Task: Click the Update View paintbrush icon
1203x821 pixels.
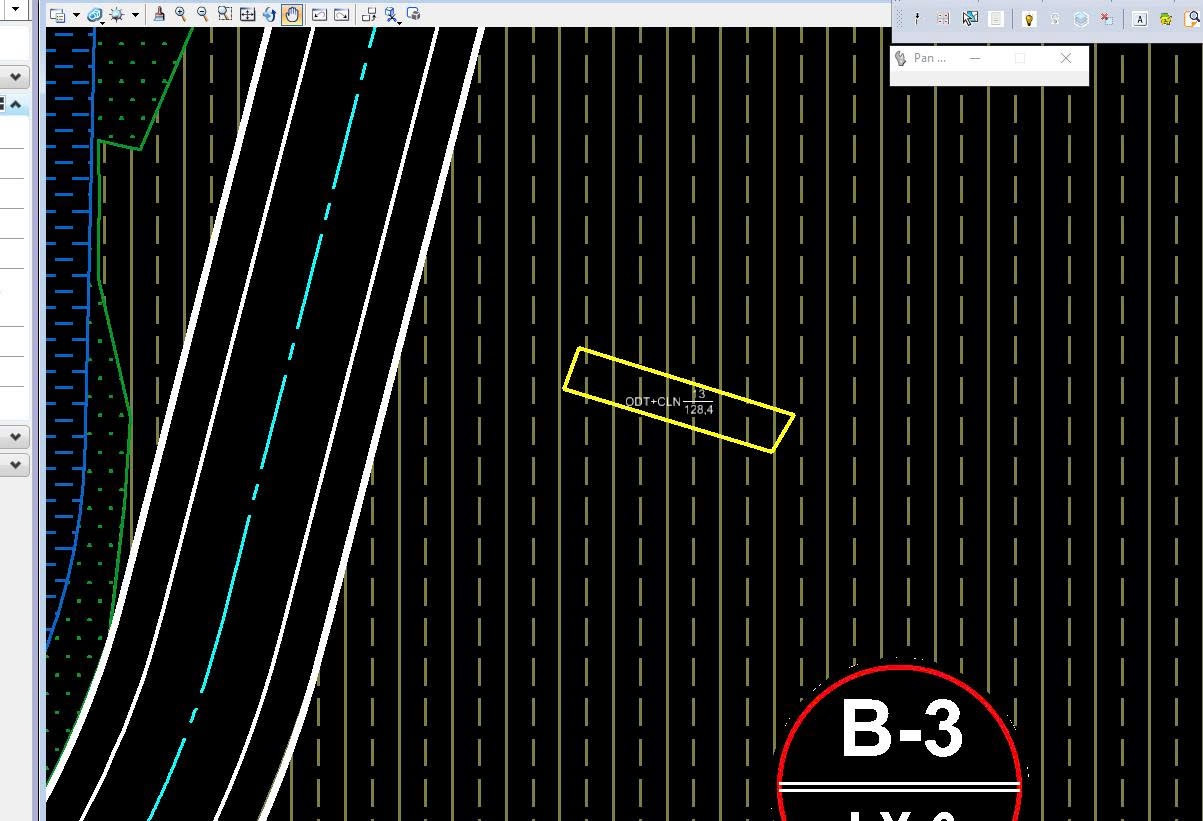Action: tap(159, 14)
